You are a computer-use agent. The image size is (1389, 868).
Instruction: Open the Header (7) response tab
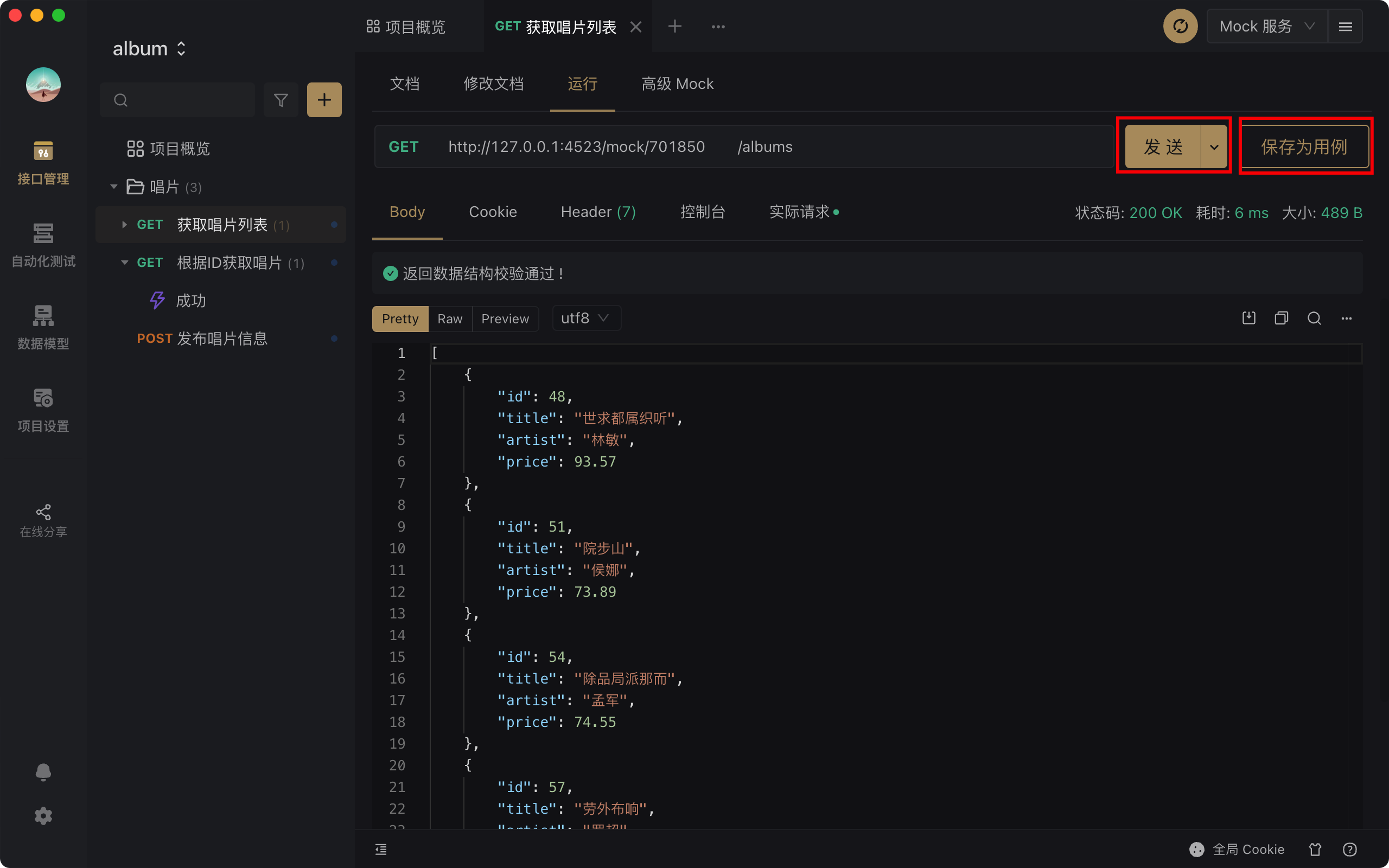(597, 212)
